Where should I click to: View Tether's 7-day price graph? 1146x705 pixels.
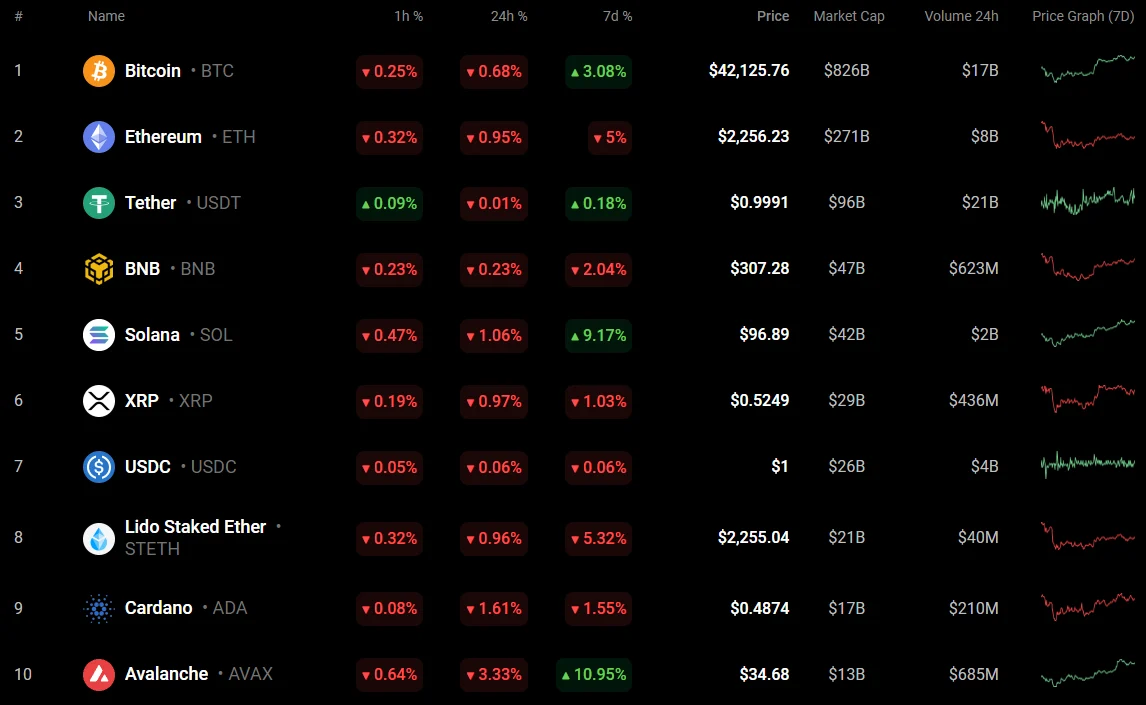[1087, 201]
